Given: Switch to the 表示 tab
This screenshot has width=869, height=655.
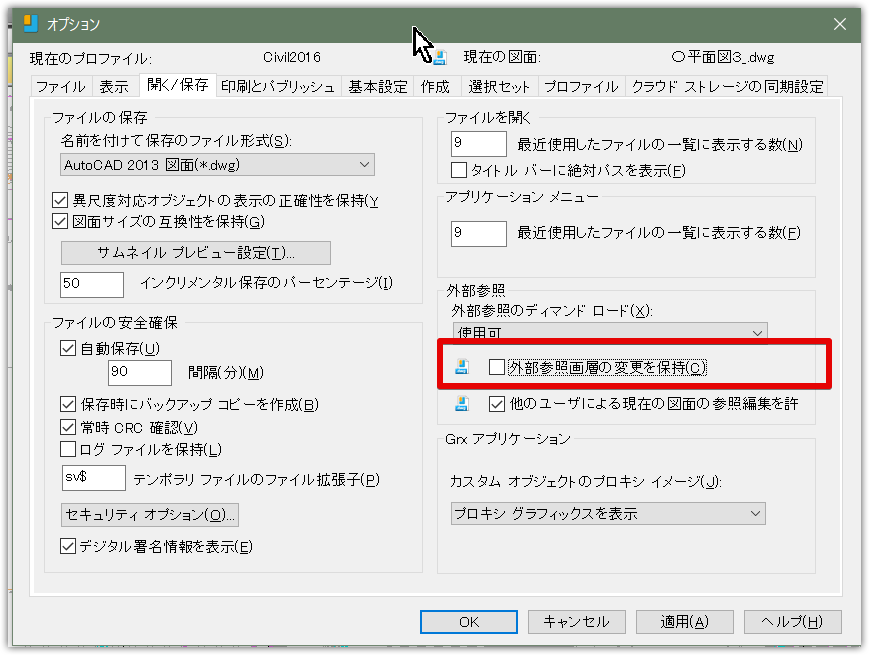Looking at the screenshot, I should click(114, 86).
